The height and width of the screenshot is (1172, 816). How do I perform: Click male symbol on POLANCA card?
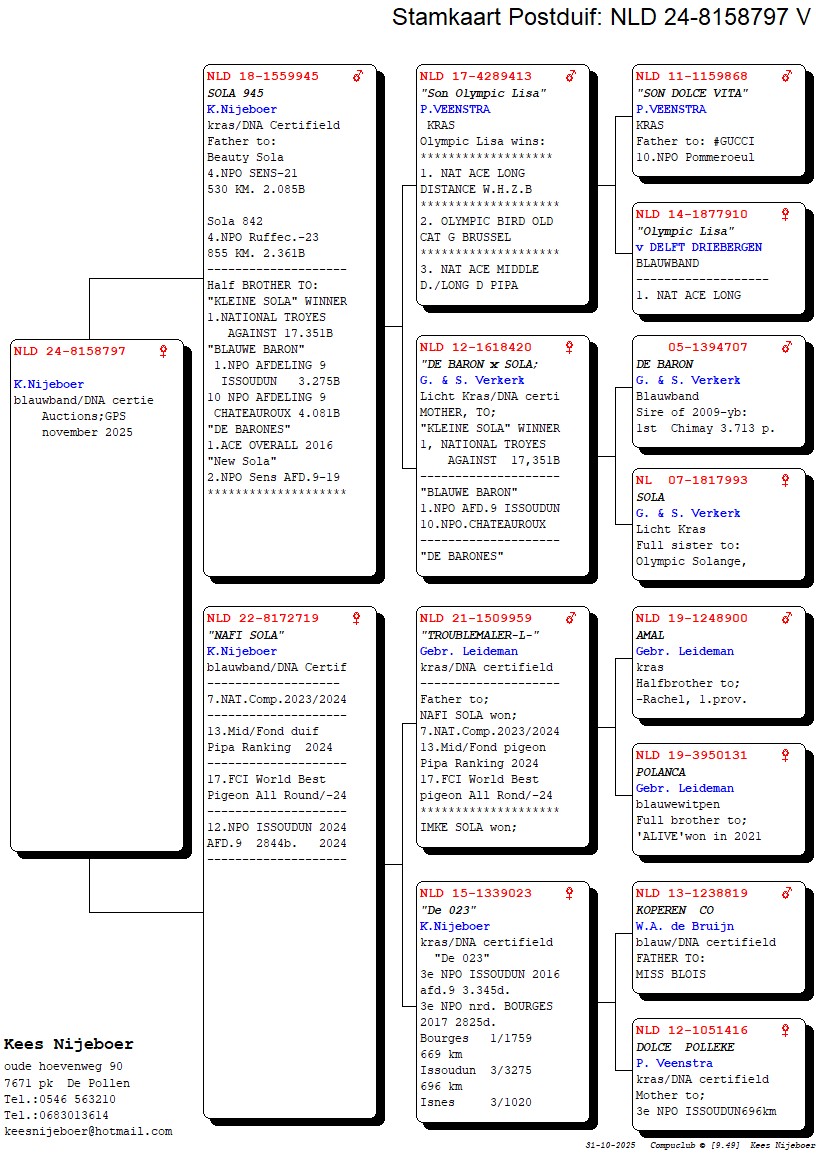pos(787,756)
